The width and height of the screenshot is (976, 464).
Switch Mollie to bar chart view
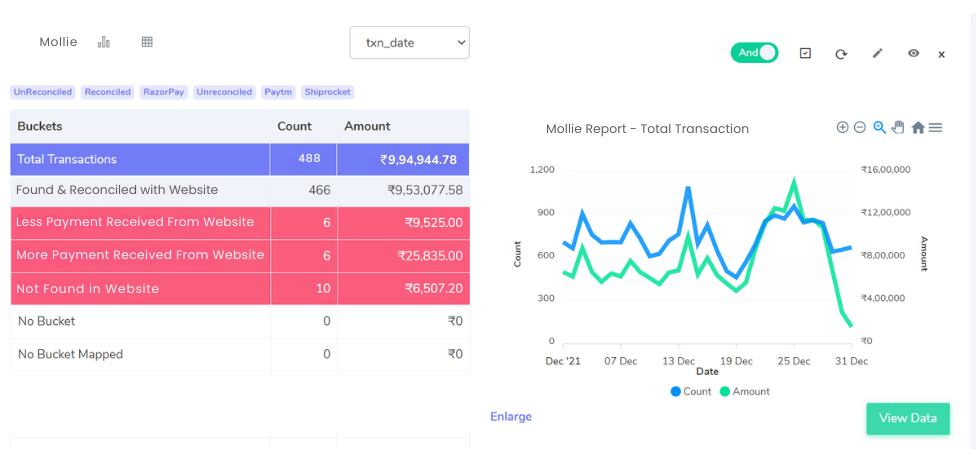[x=104, y=42]
